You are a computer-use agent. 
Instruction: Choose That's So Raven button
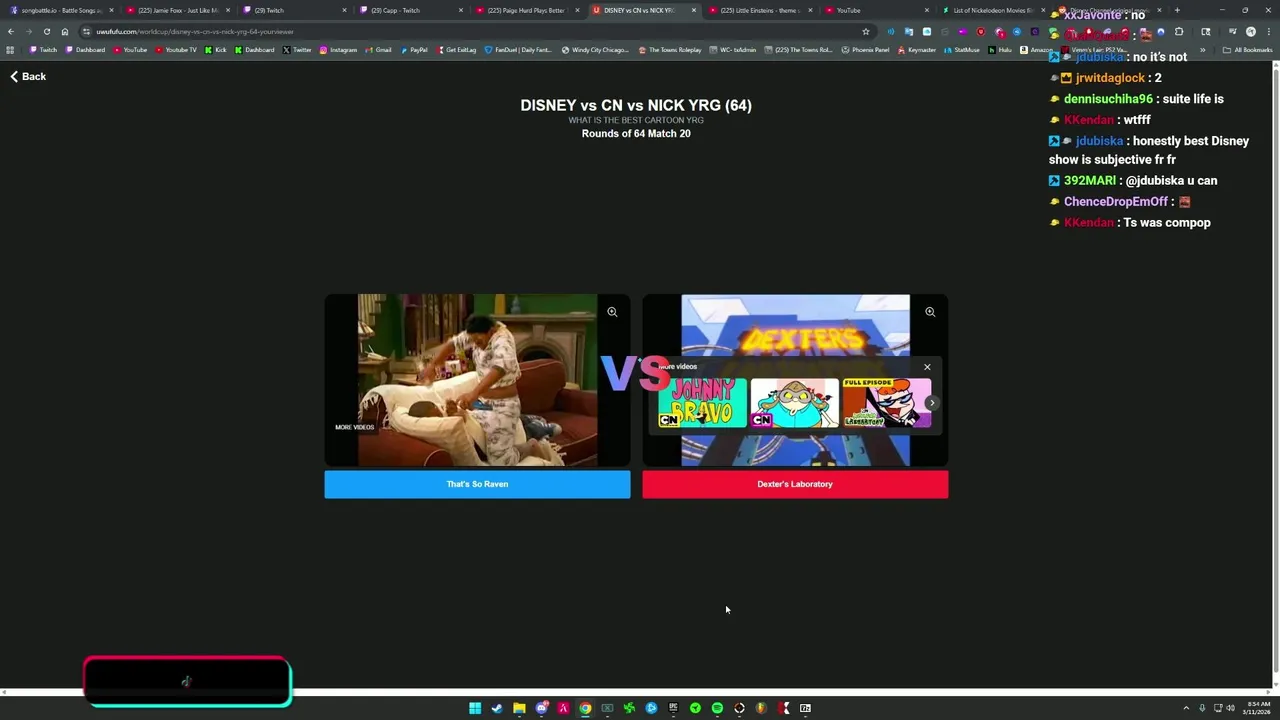(x=477, y=484)
